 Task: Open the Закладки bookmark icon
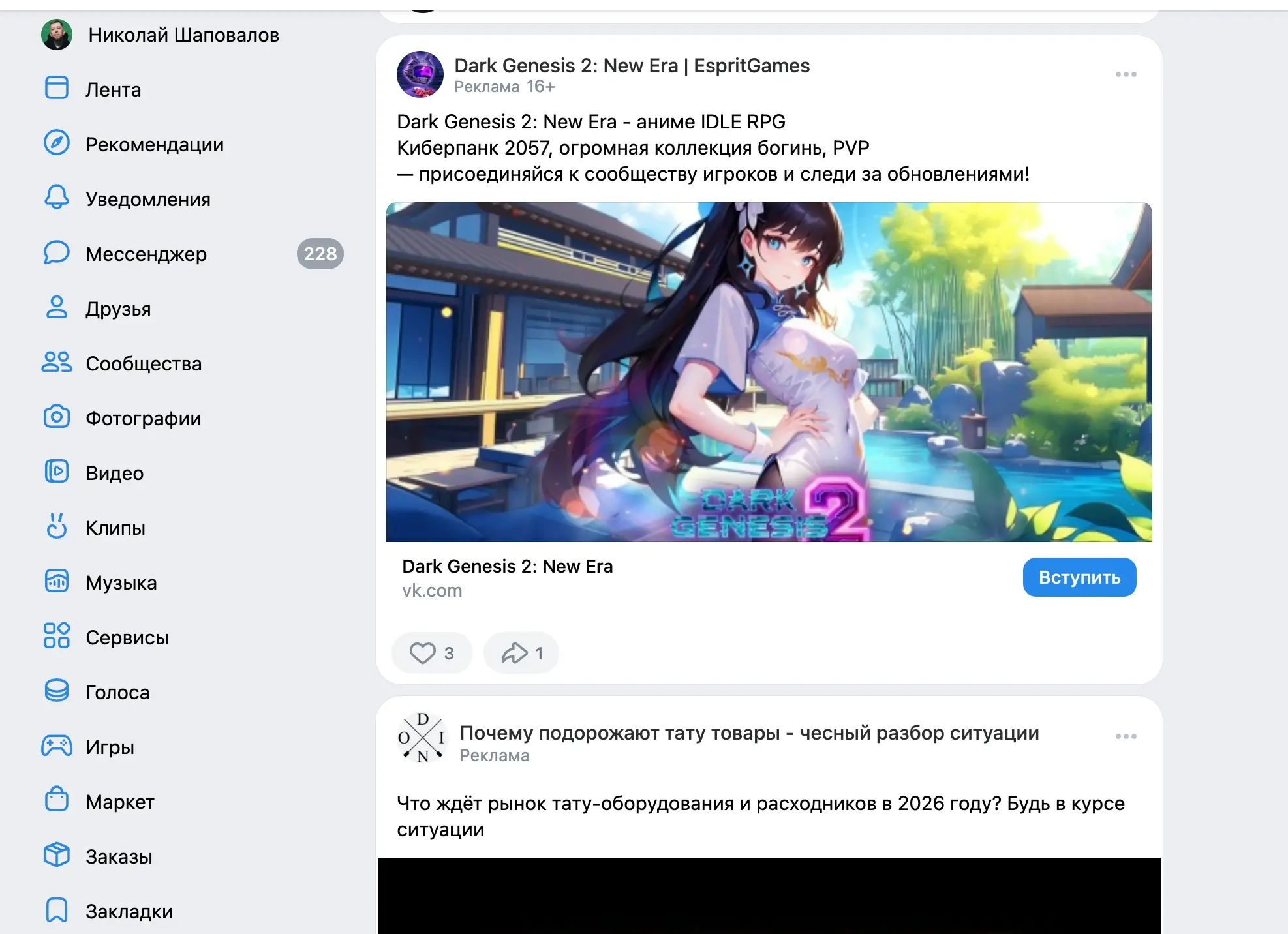click(x=57, y=909)
